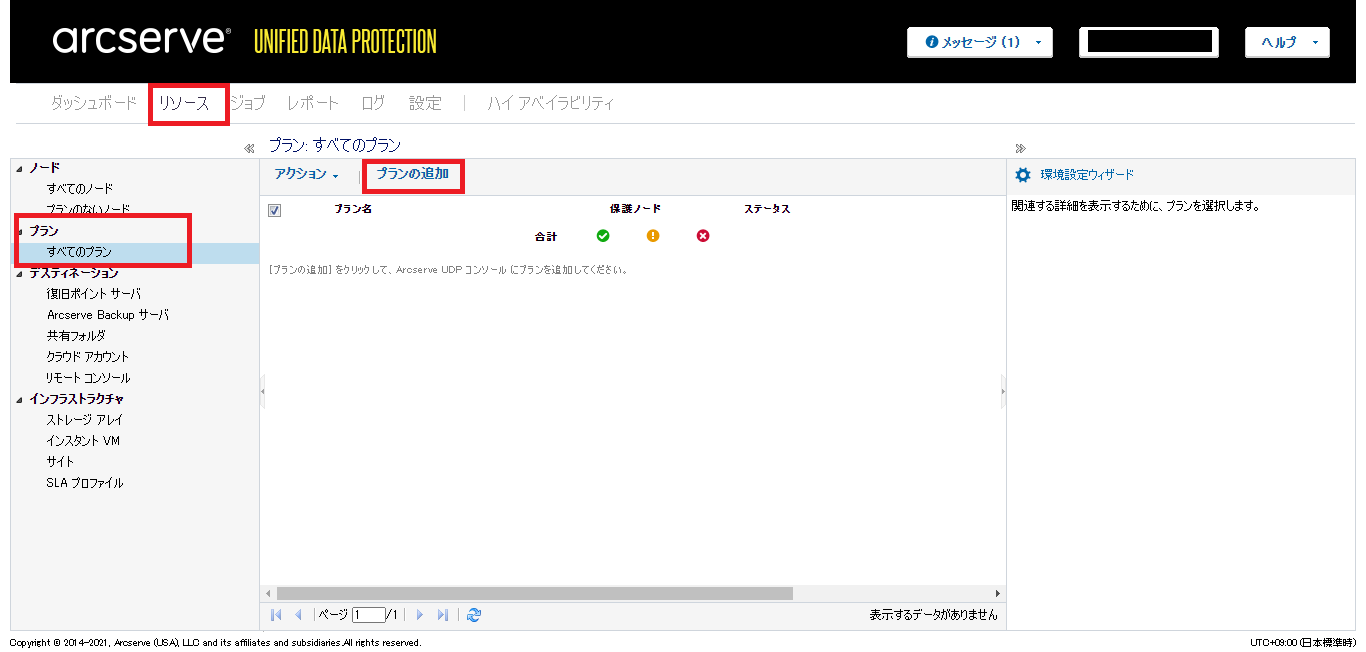
Task: Open the ヘルプ dropdown
Action: (1287, 42)
